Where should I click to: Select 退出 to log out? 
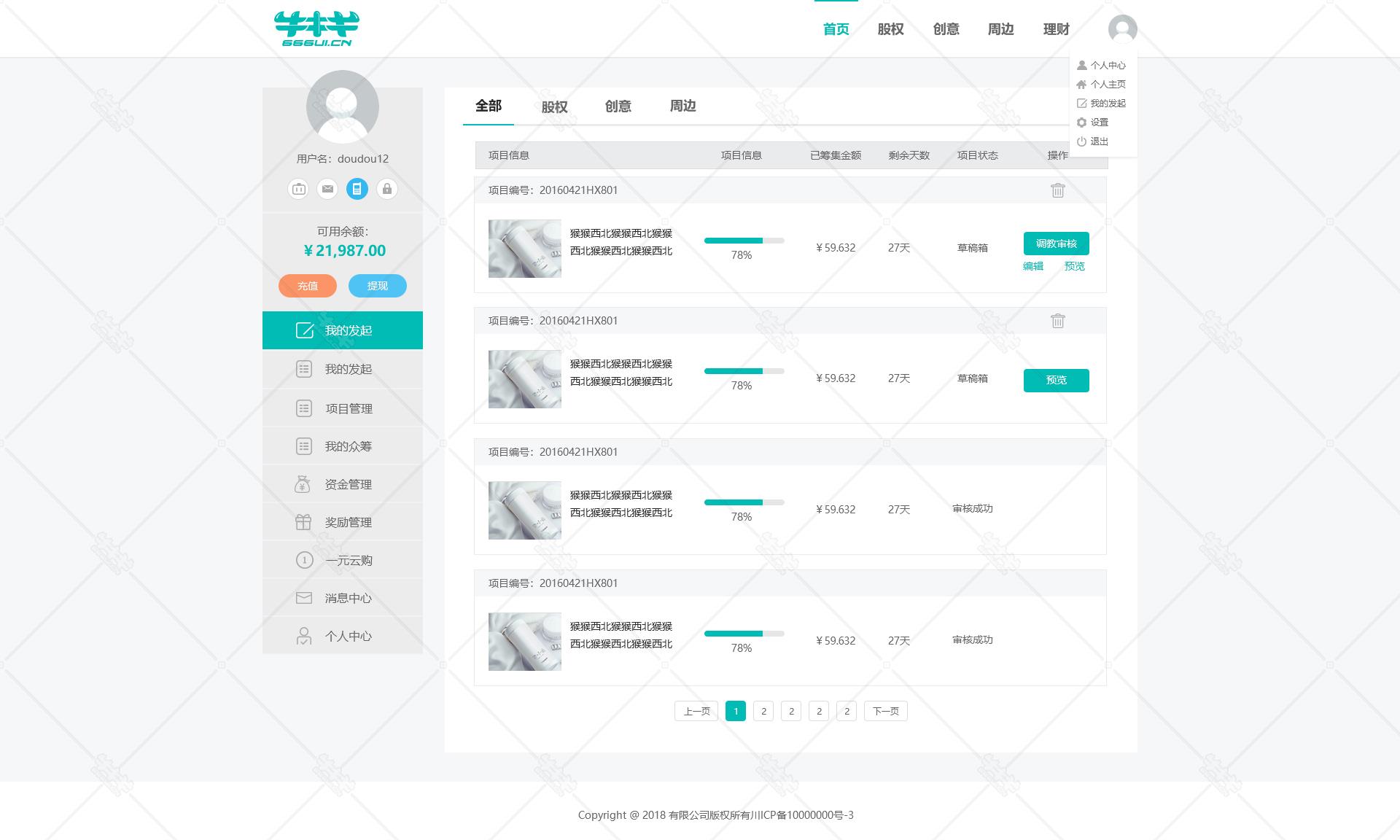1092,141
